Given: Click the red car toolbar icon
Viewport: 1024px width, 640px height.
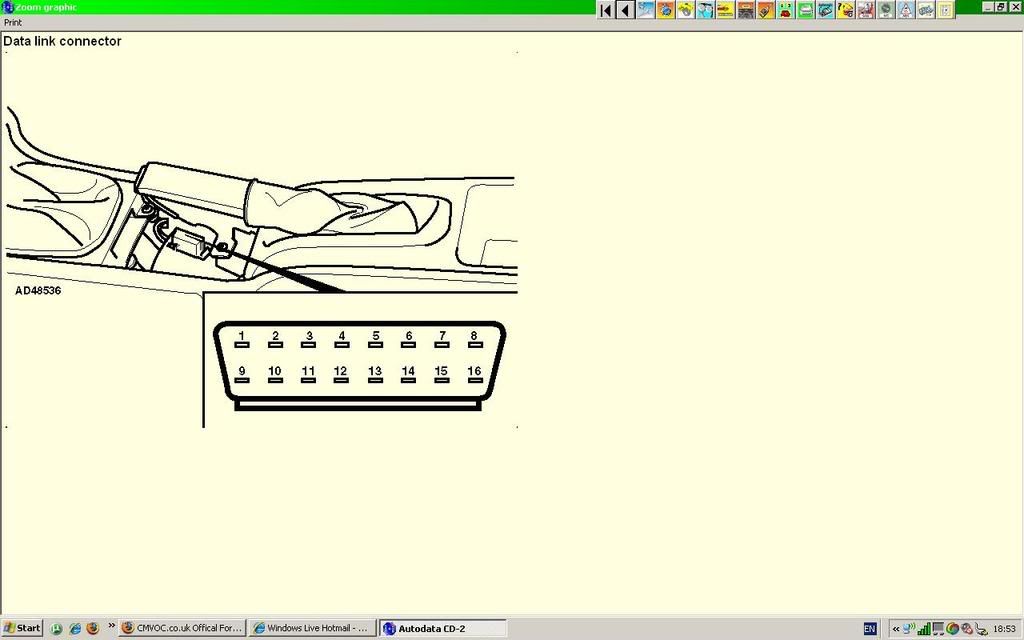Looking at the screenshot, I should pyautogui.click(x=765, y=10).
